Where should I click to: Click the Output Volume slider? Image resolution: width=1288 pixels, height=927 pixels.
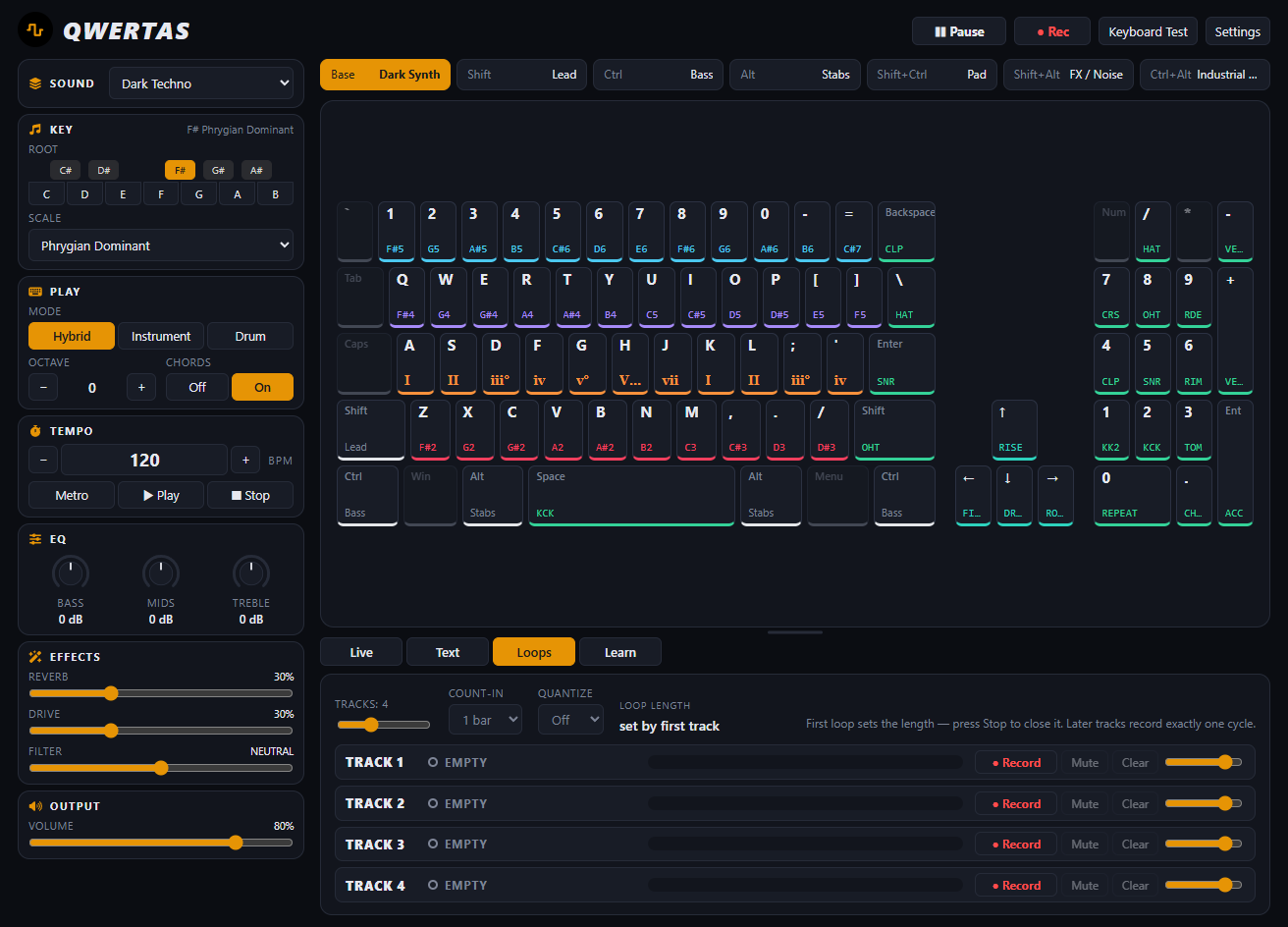tap(161, 843)
